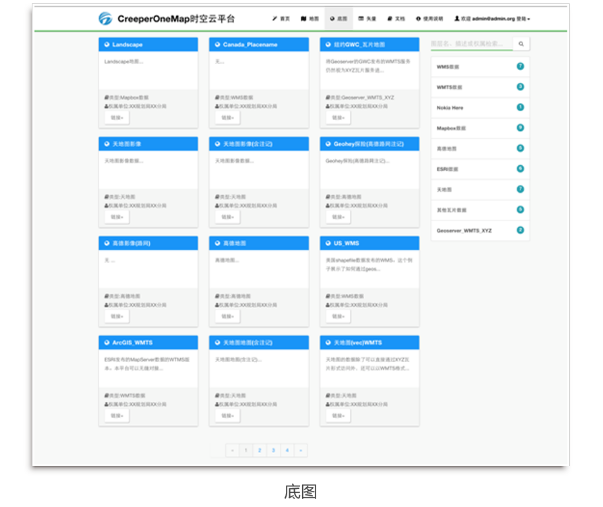Filter by Mapbox数据 category
This screenshot has width=603, height=507.
pos(453,128)
